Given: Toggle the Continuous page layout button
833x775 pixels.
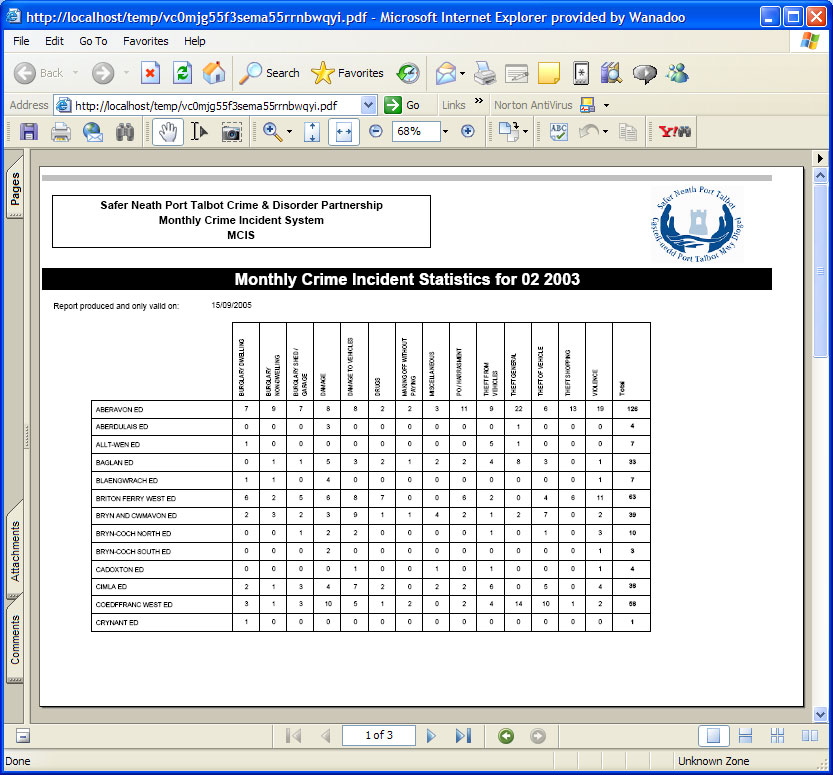Looking at the screenshot, I should pos(745,736).
